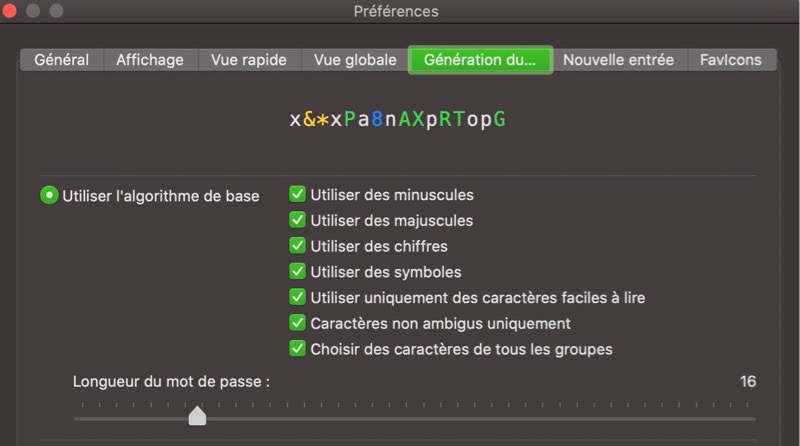The height and width of the screenshot is (446, 800).
Task: Open the Affichage tab
Action: 150,60
